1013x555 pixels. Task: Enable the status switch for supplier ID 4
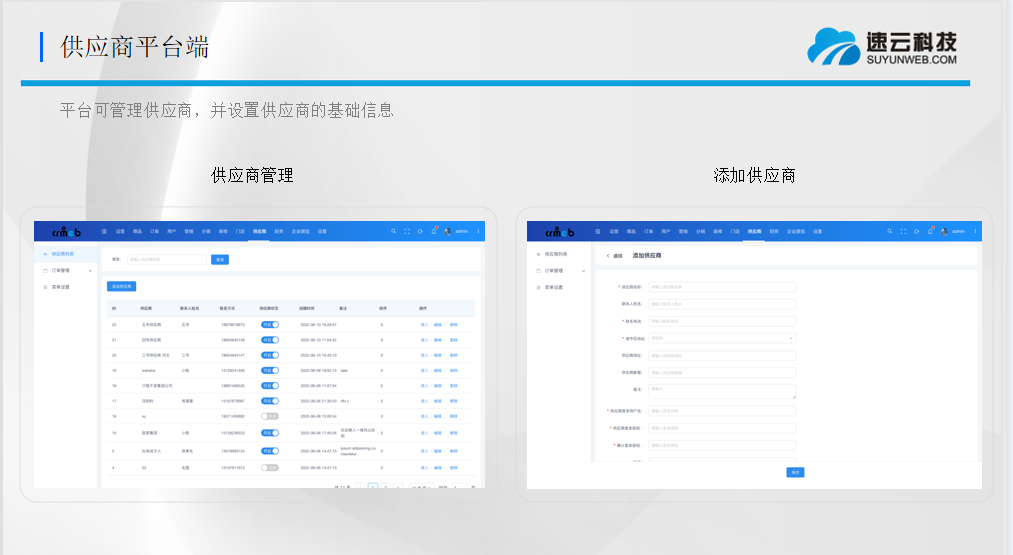coord(270,467)
